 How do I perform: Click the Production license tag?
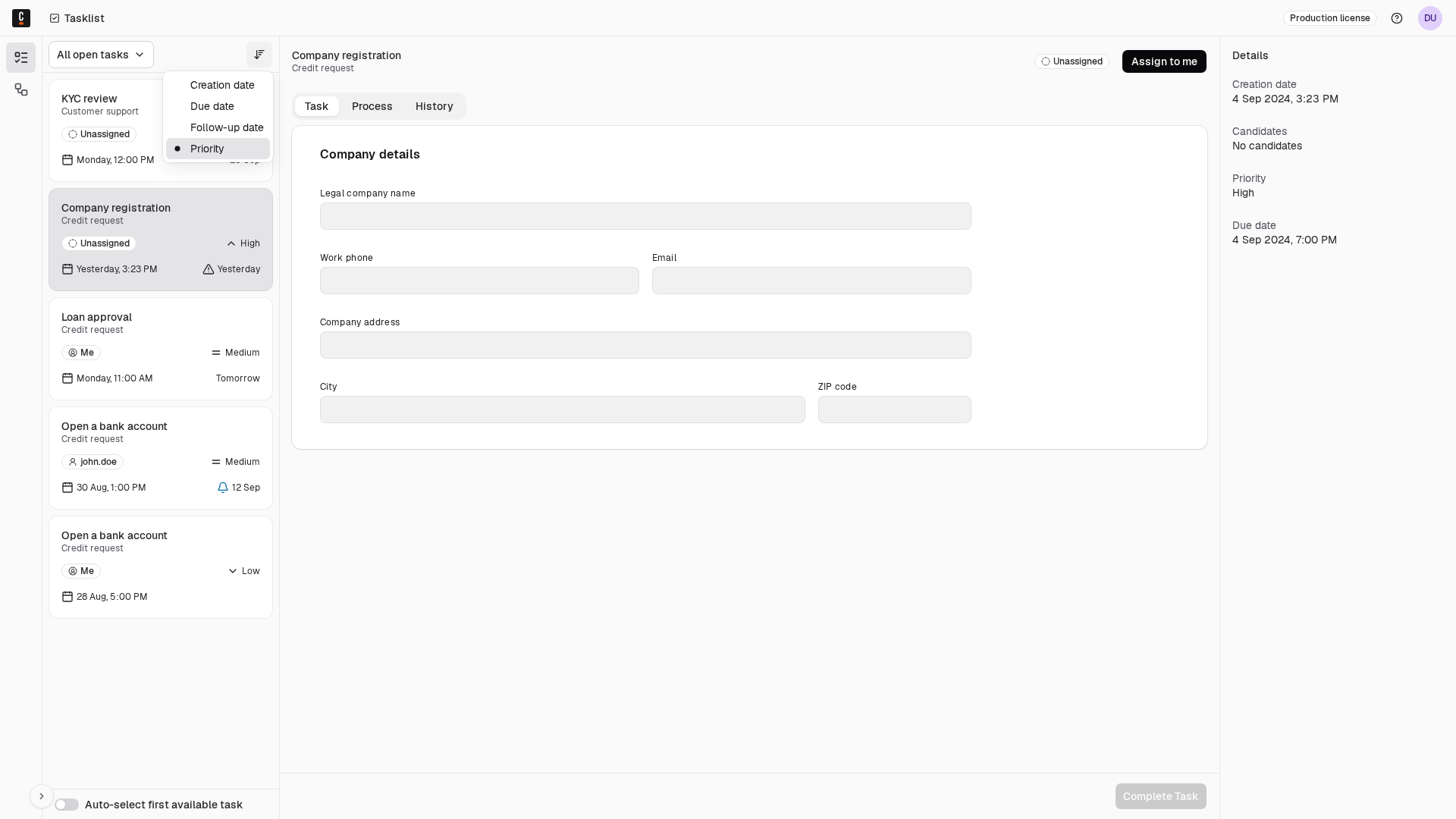pyautogui.click(x=1329, y=18)
